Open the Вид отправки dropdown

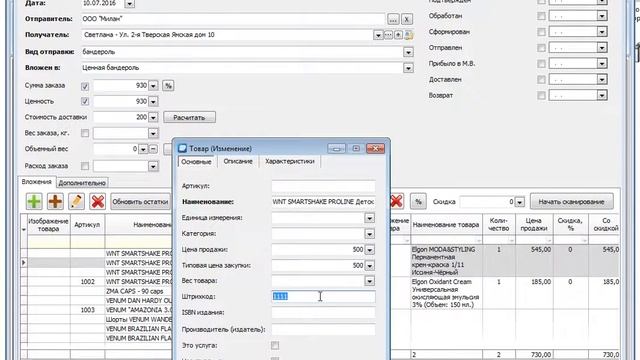point(408,52)
